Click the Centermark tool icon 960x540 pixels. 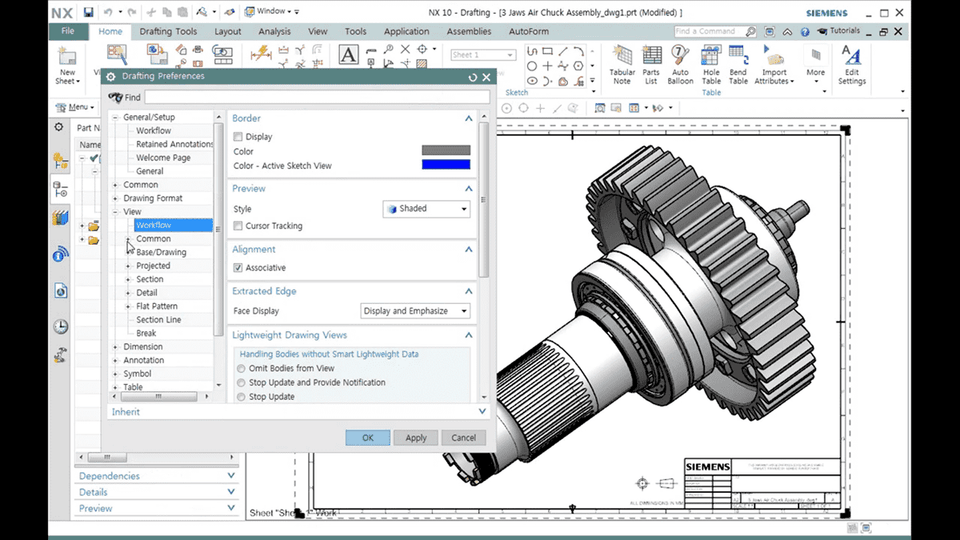tap(422, 49)
